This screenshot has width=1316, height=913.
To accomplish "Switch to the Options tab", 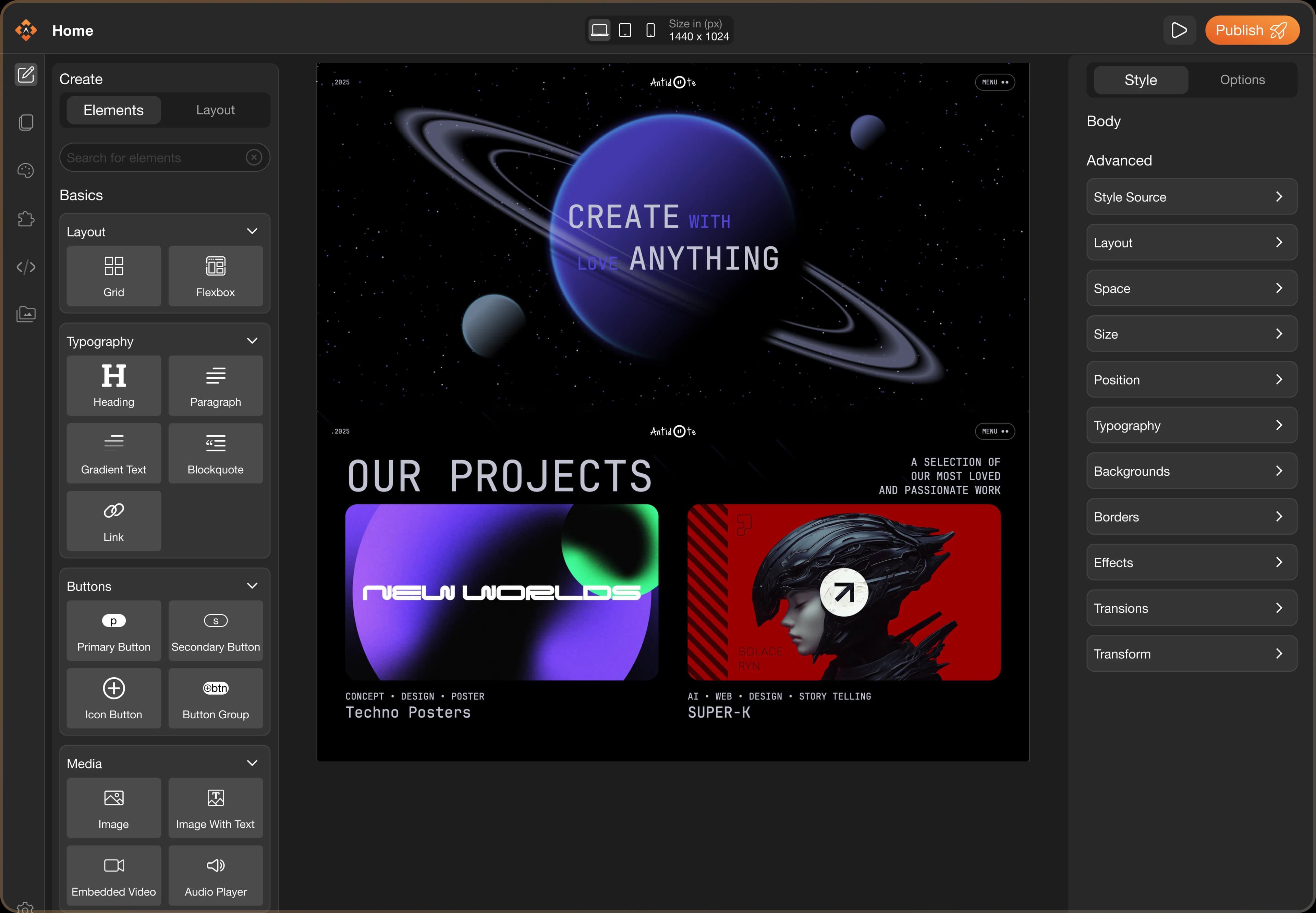I will (x=1242, y=80).
